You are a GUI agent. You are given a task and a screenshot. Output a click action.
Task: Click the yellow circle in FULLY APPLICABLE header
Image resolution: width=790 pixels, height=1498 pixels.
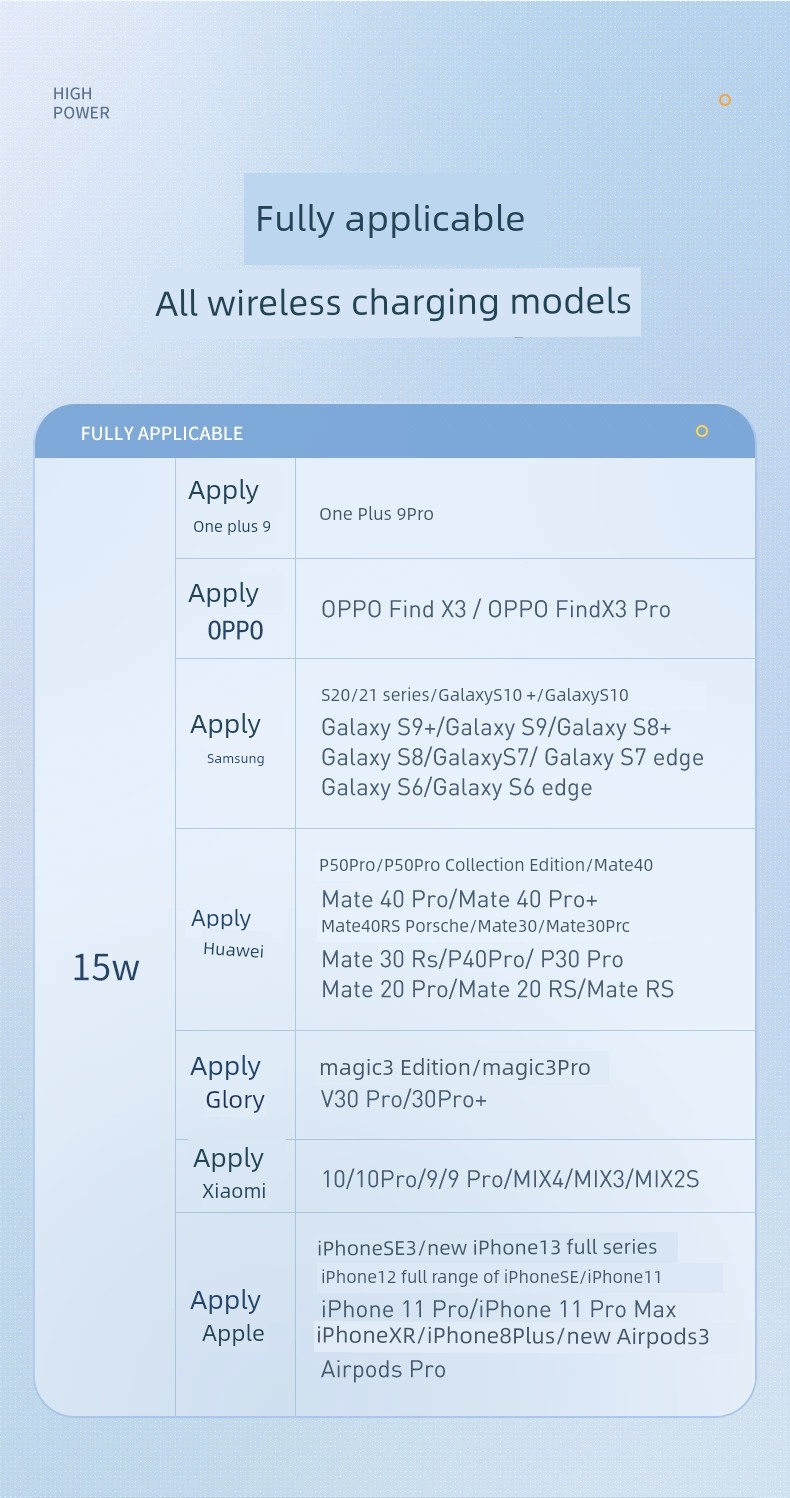pos(702,431)
